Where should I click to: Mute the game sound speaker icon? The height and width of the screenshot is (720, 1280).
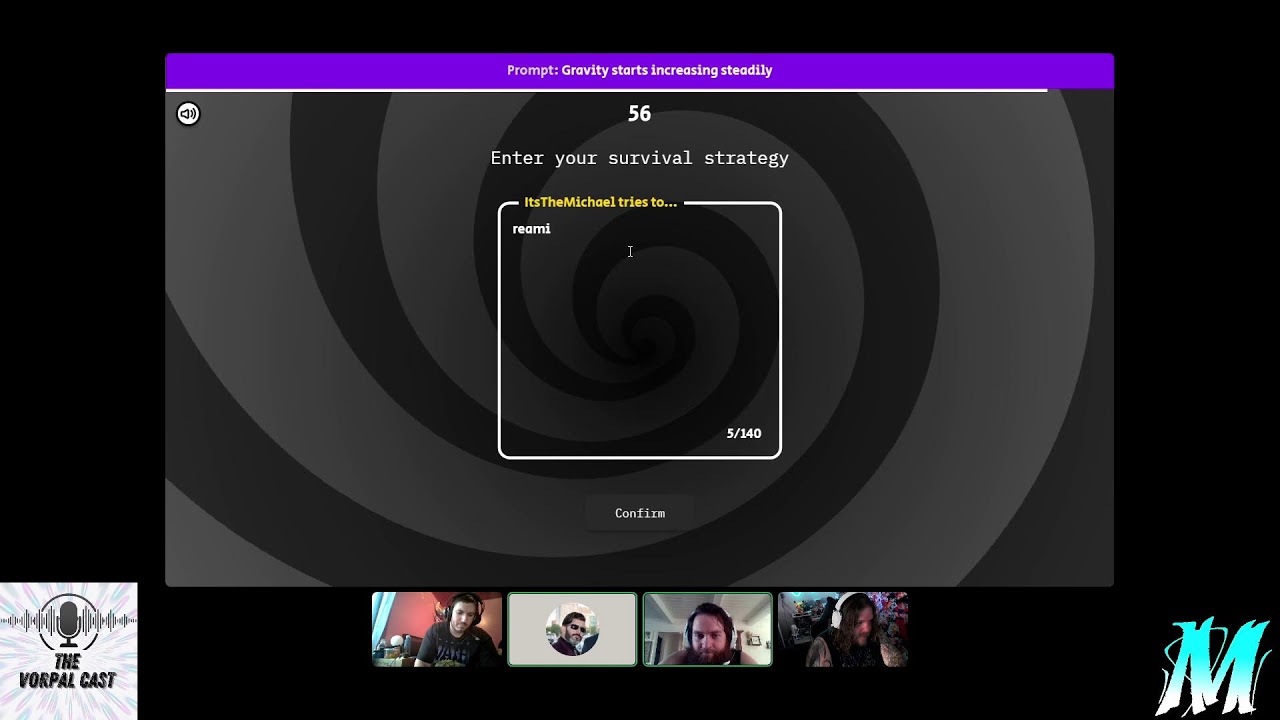tap(188, 114)
